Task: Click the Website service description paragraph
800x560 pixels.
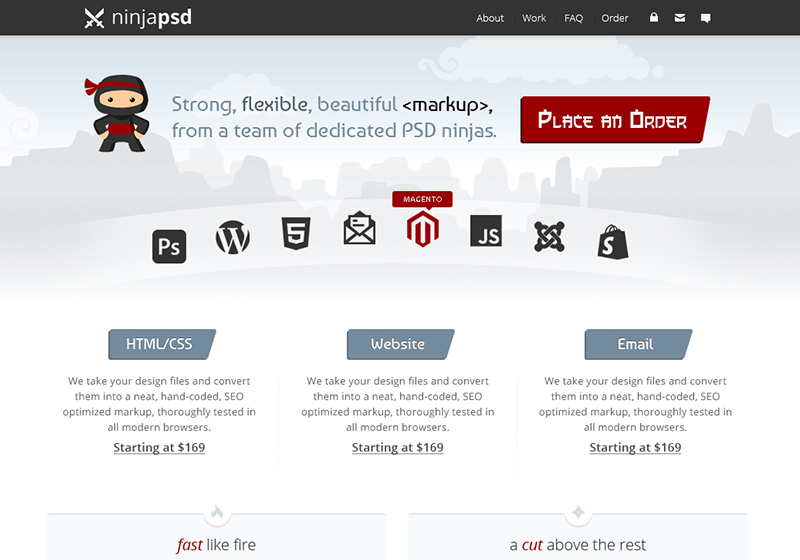Action: (397, 404)
